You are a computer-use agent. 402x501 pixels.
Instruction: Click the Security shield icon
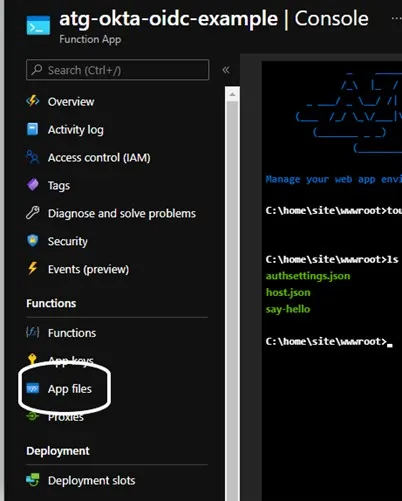pyautogui.click(x=33, y=241)
